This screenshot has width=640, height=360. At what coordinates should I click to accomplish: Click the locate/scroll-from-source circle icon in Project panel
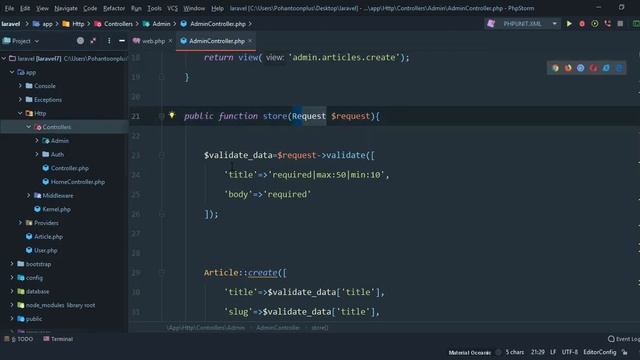tap(80, 41)
